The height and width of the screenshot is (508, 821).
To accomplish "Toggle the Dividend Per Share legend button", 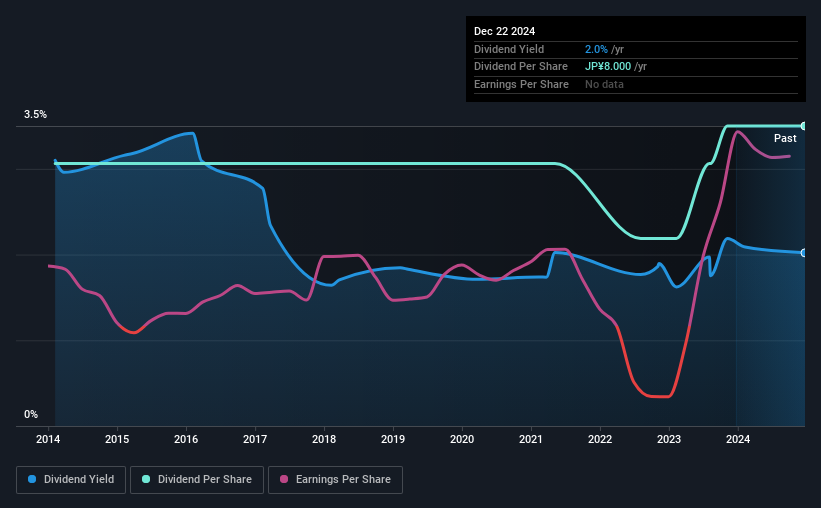I will click(197, 480).
